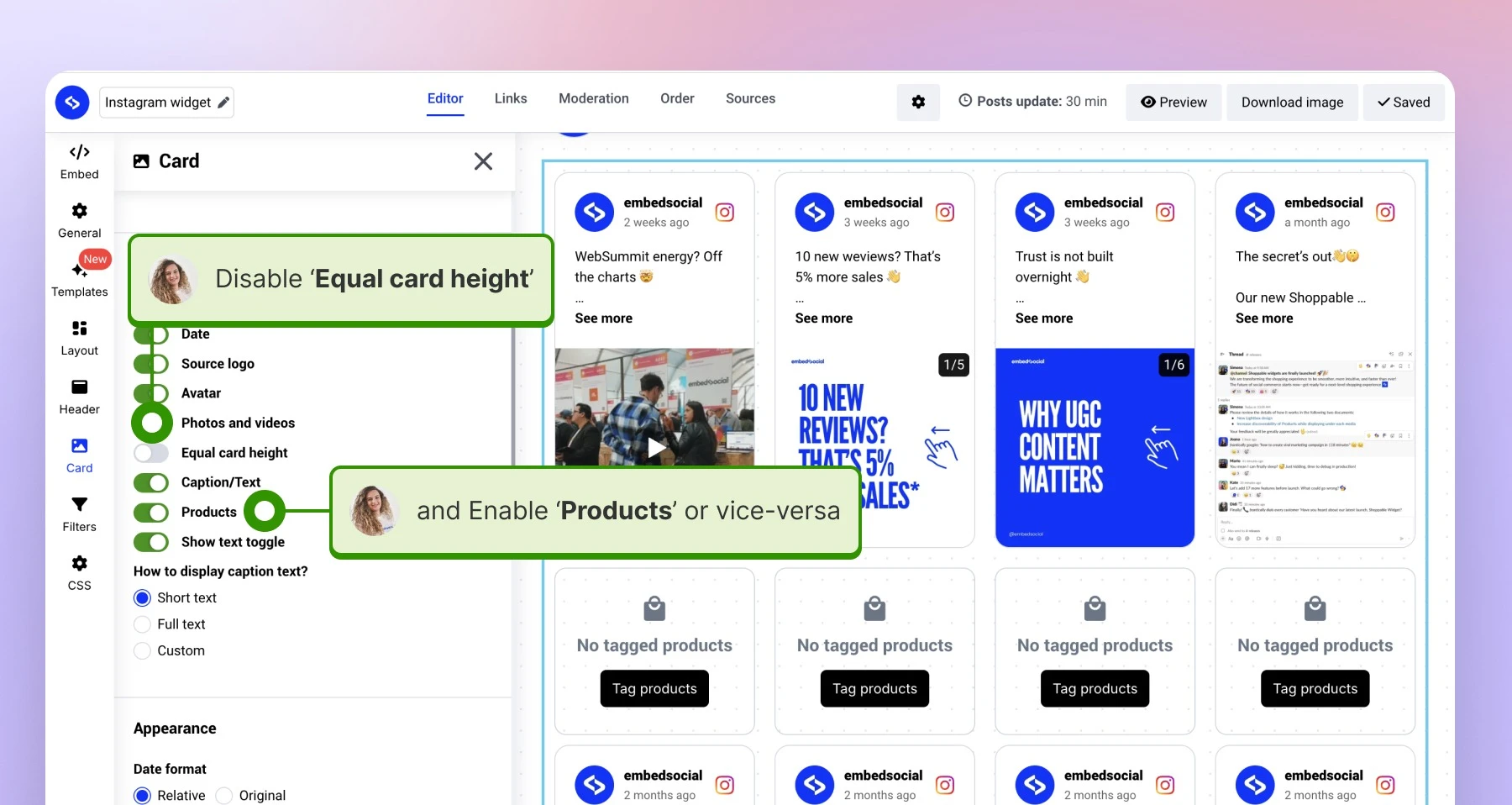The image size is (1512, 805).
Task: Toggle the Caption/Text switch
Action: (x=151, y=482)
